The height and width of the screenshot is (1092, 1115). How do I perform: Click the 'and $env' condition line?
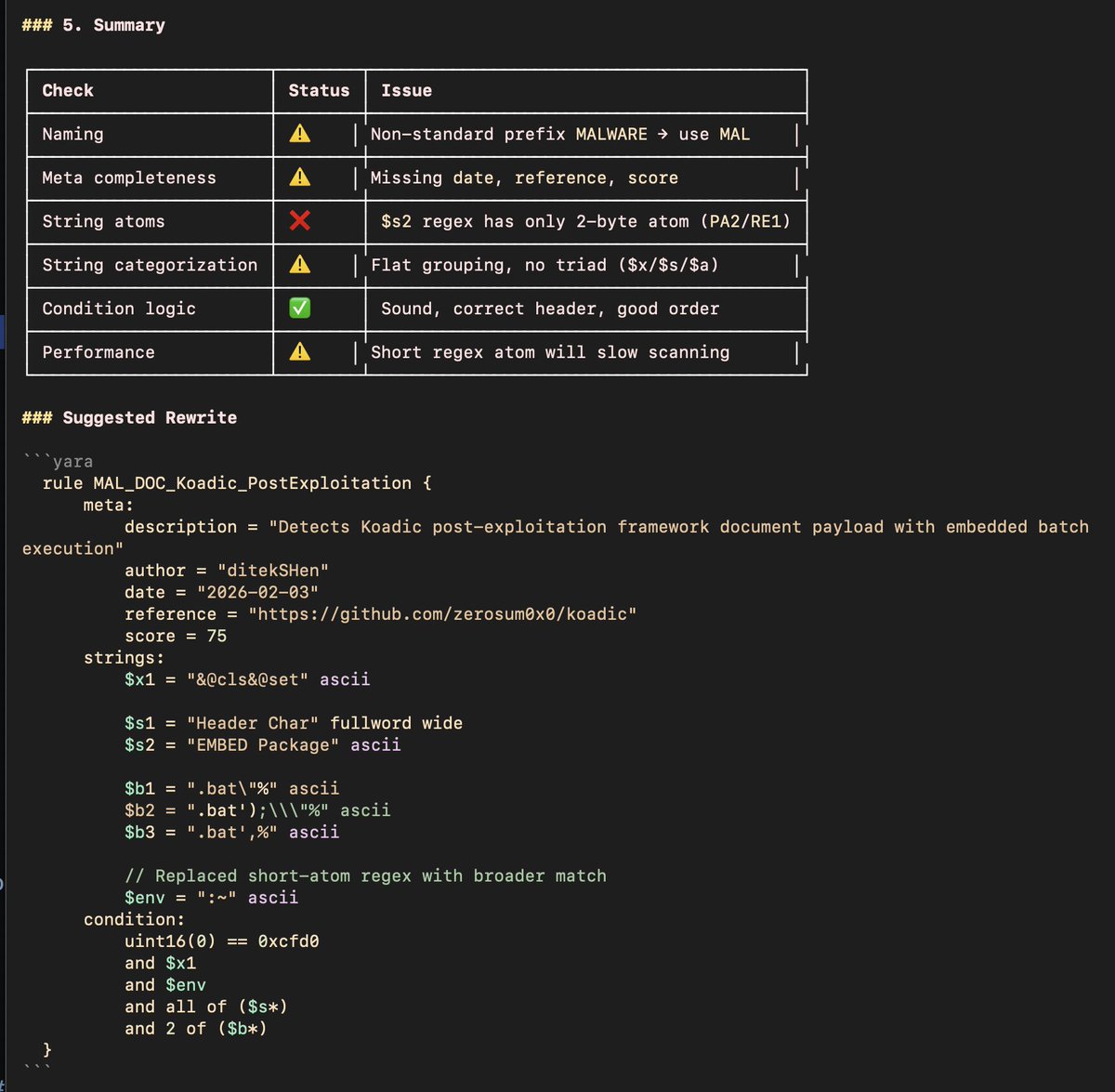[165, 985]
